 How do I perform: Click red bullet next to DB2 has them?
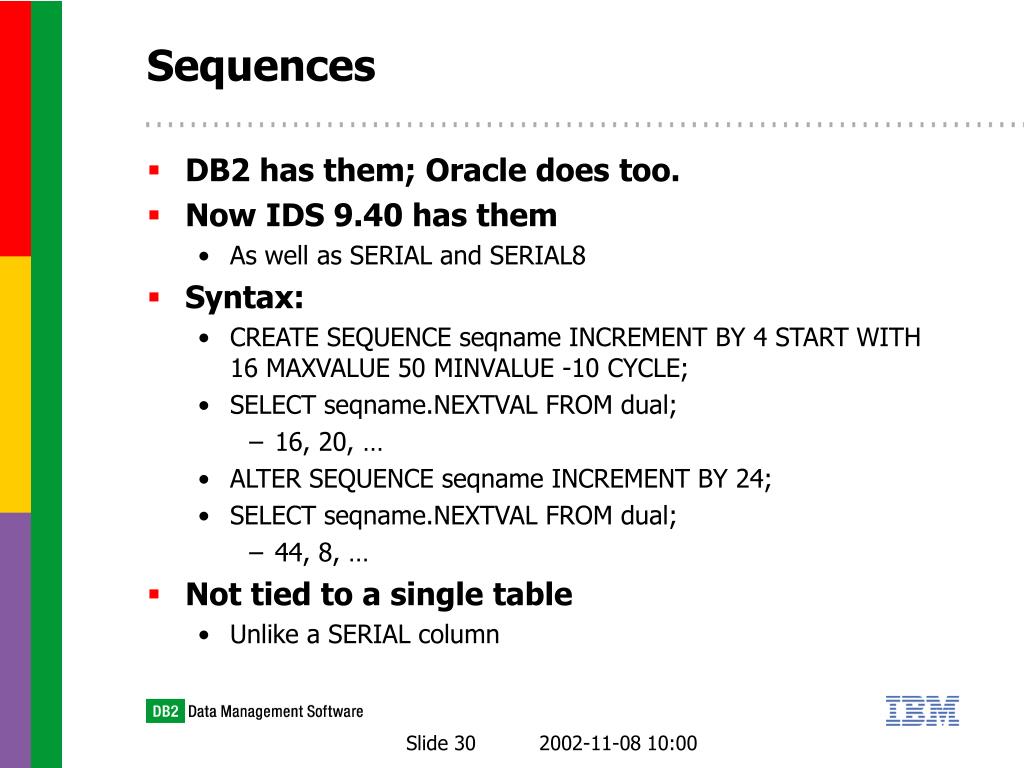pyautogui.click(x=154, y=171)
